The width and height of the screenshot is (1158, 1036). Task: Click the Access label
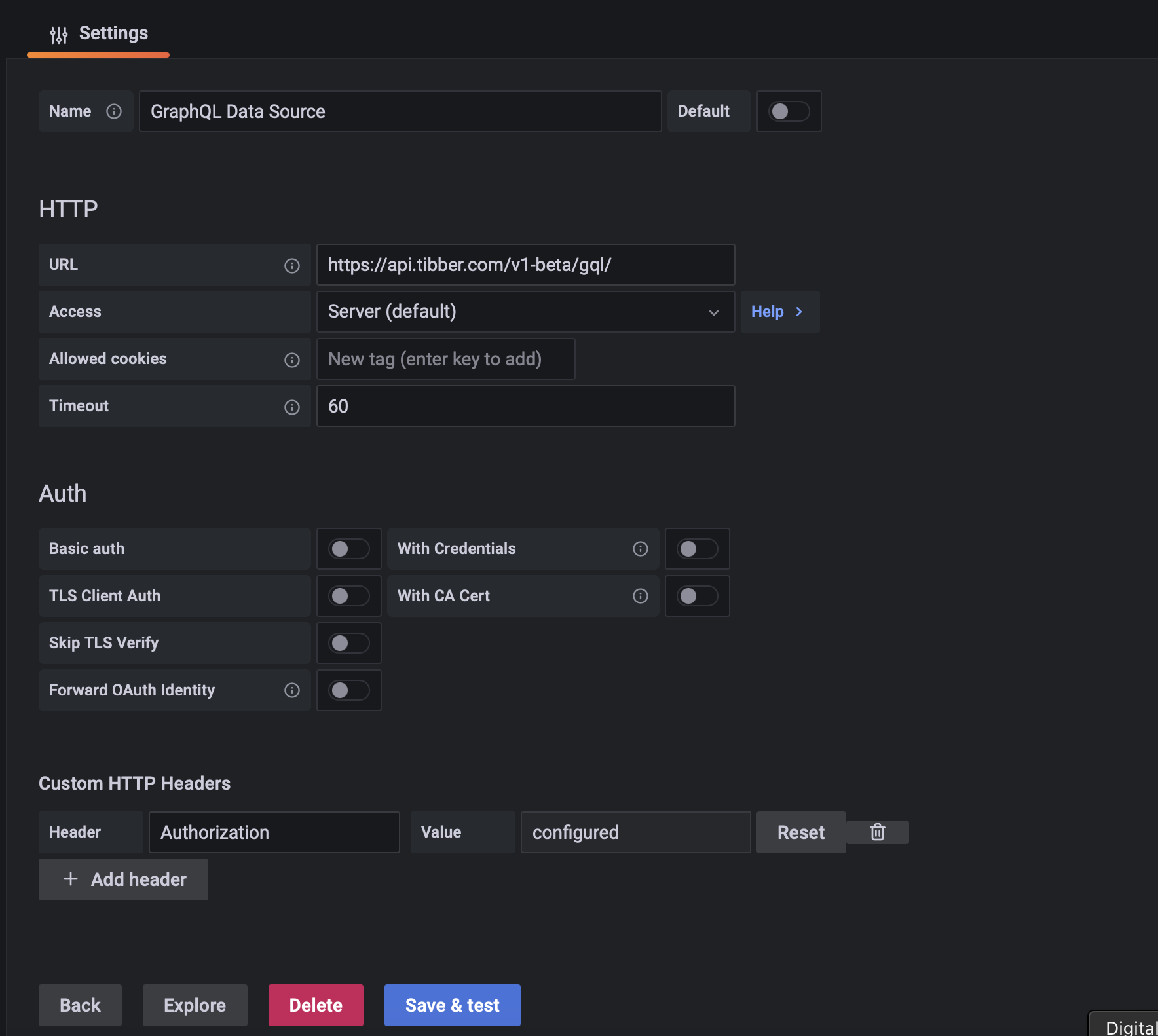(75, 312)
